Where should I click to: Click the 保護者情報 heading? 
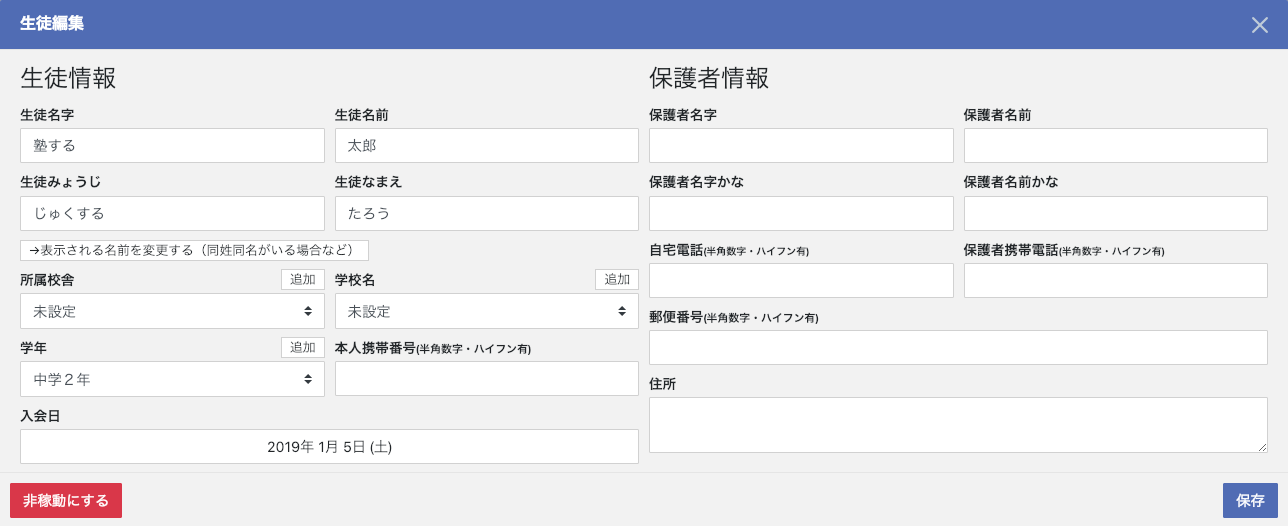click(x=709, y=78)
